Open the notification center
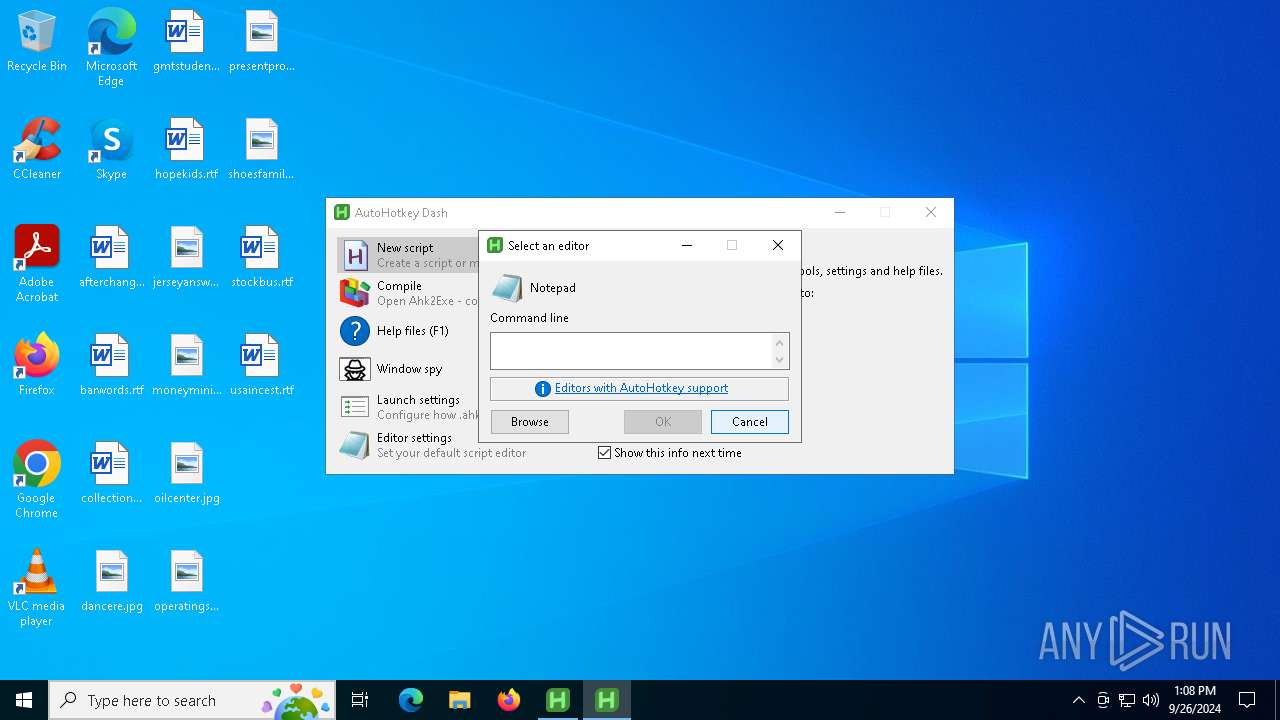This screenshot has height=720, width=1280. point(1247,700)
